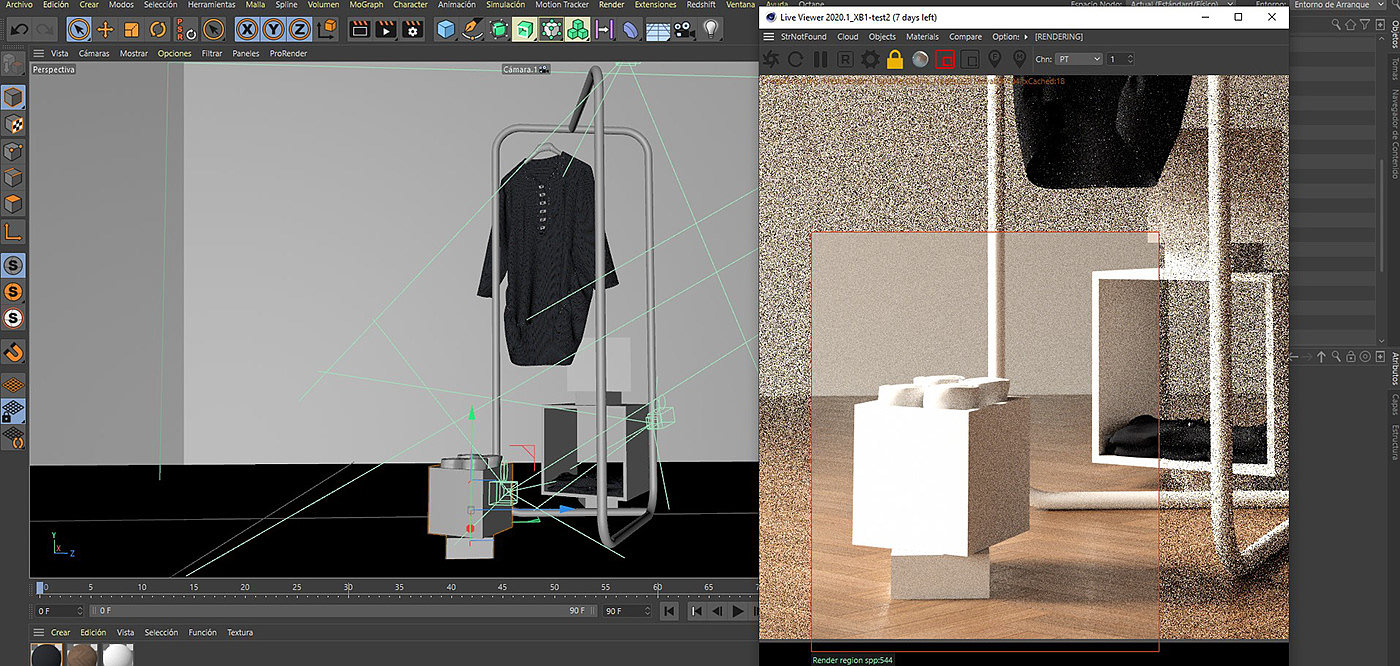Open the MoGraph menu
The width and height of the screenshot is (1400, 666).
pyautogui.click(x=366, y=5)
